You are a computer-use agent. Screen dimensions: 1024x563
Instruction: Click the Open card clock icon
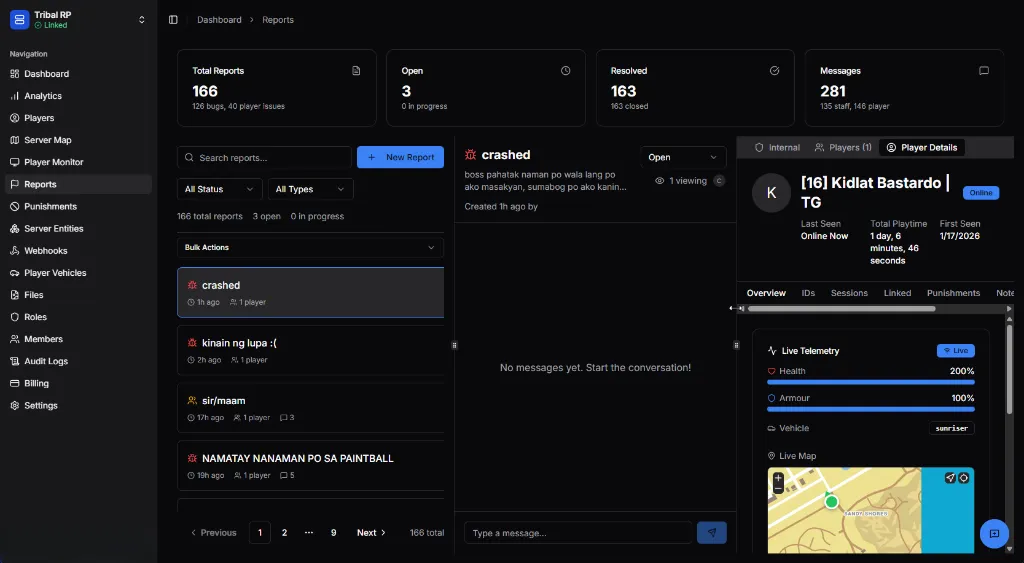pyautogui.click(x=566, y=71)
